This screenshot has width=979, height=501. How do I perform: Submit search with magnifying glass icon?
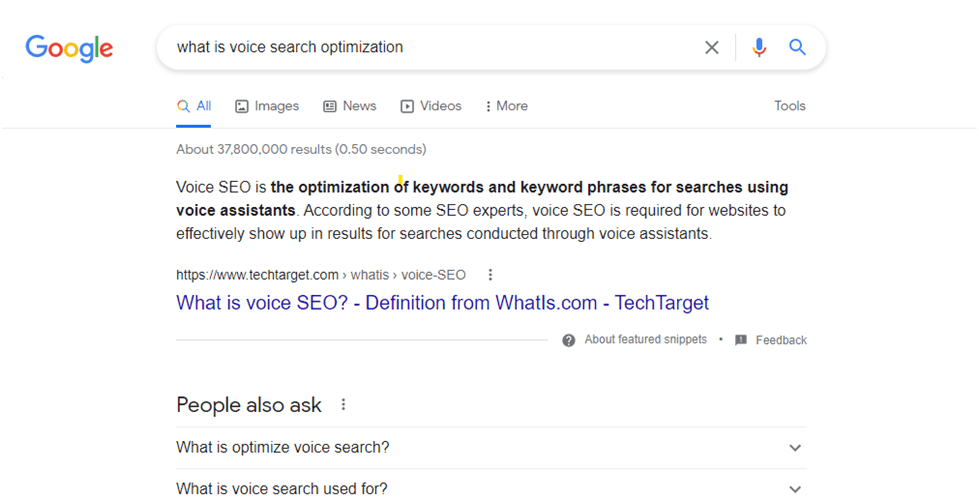(797, 47)
